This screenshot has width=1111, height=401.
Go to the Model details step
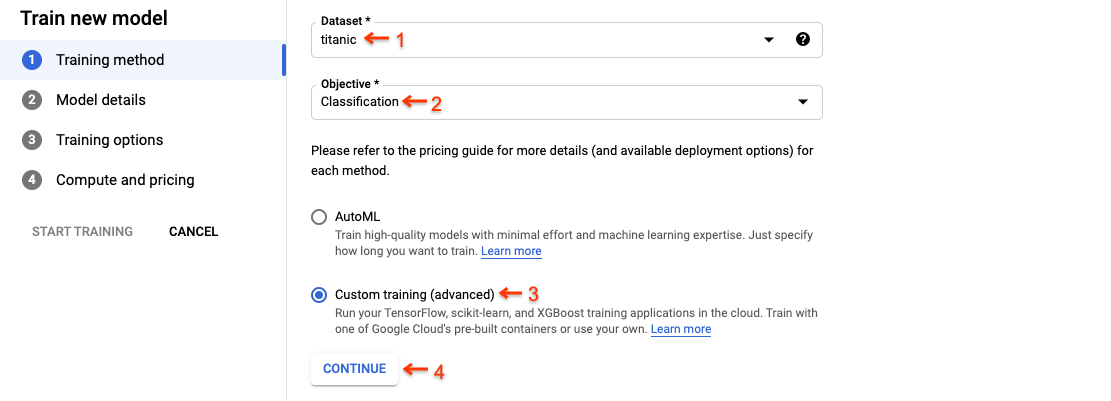point(101,100)
